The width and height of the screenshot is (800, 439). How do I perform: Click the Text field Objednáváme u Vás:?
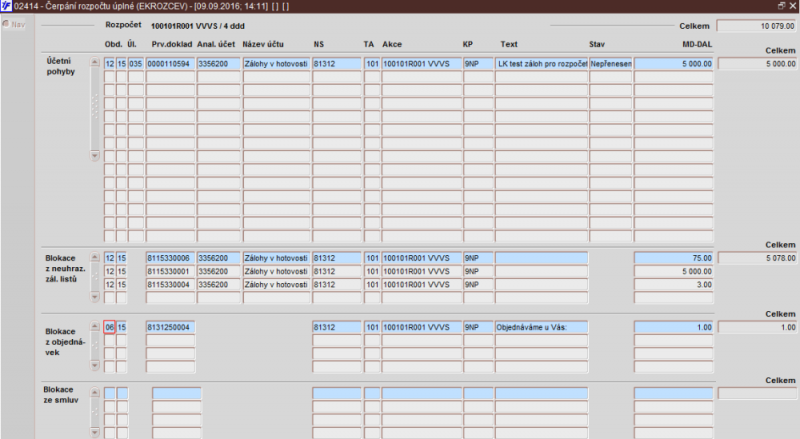(541, 327)
